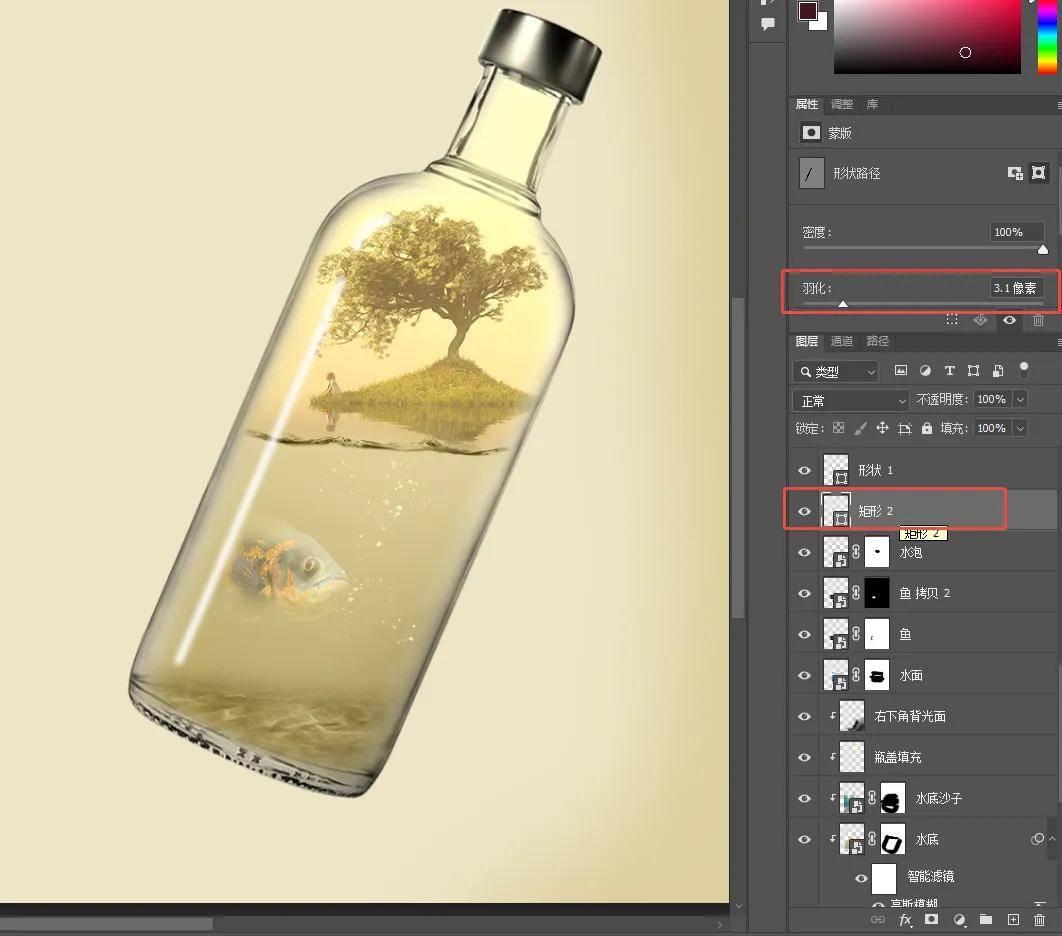Click the add layer mask icon
1062x936 pixels.
tap(931, 919)
